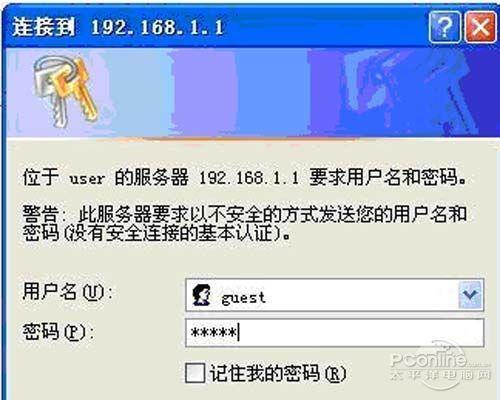Click the word user in server message
This screenshot has width=500, height=400.
pos(87,179)
